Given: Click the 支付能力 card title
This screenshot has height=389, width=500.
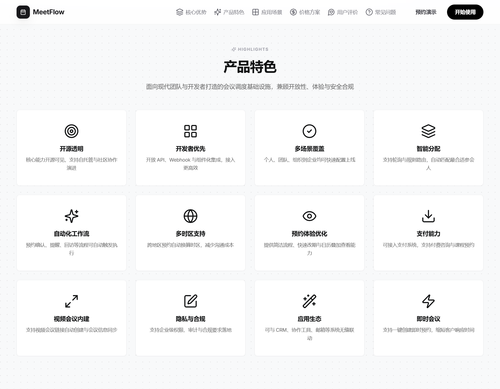Looking at the screenshot, I should 428,234.
